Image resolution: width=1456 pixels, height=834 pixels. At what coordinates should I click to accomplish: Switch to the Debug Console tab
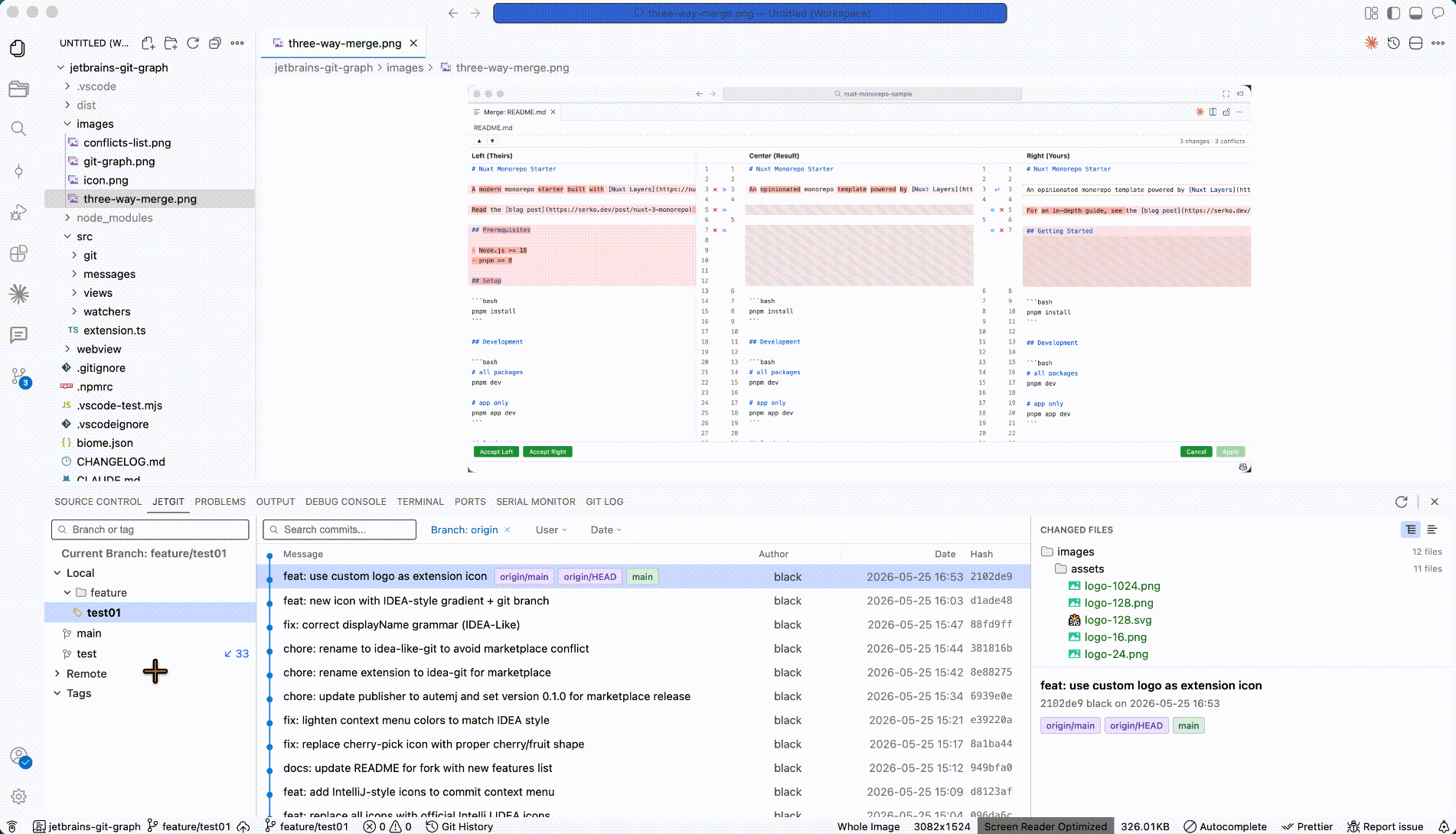click(x=346, y=502)
